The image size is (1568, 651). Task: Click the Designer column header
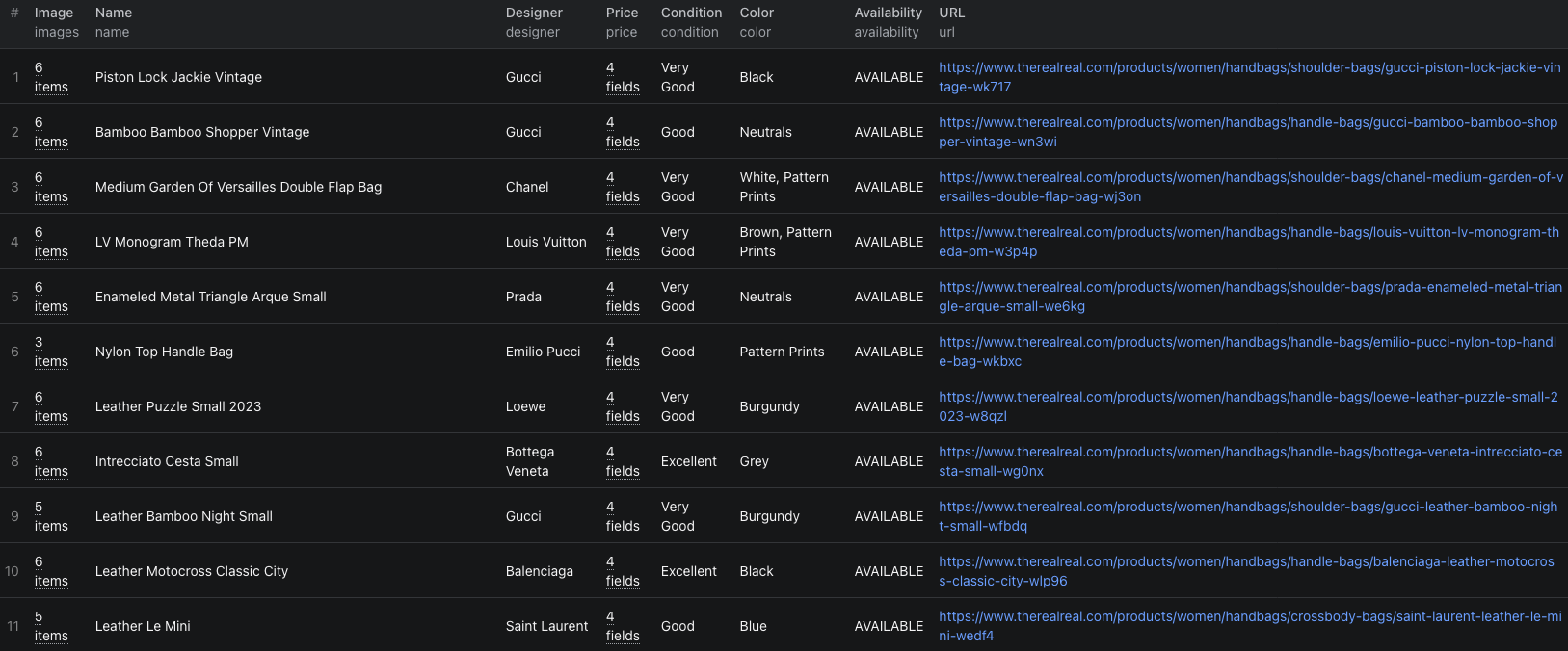click(x=534, y=22)
